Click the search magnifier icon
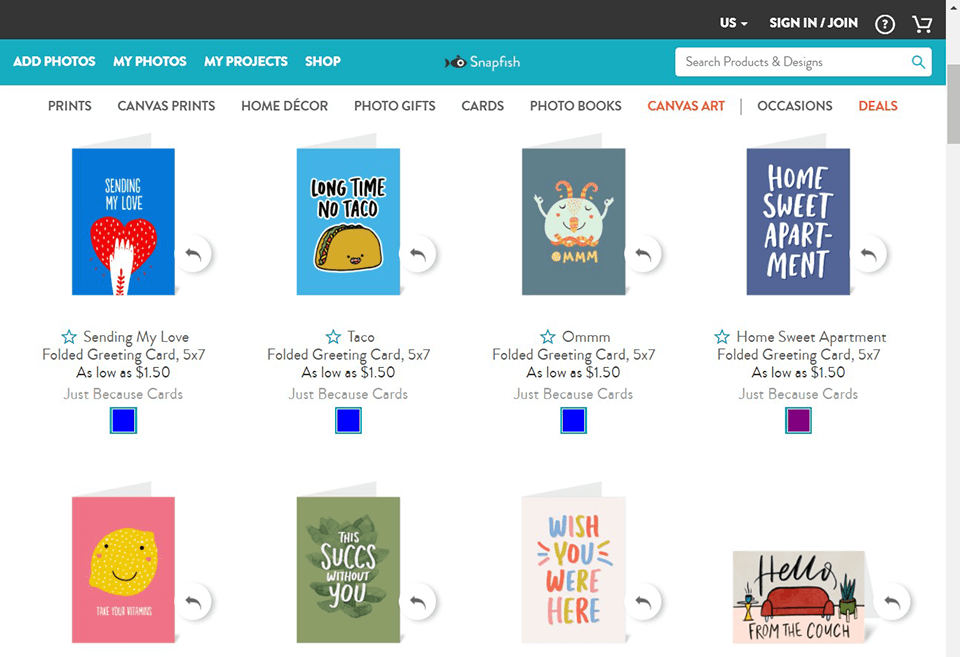Screen dimensions: 960x657 [918, 62]
